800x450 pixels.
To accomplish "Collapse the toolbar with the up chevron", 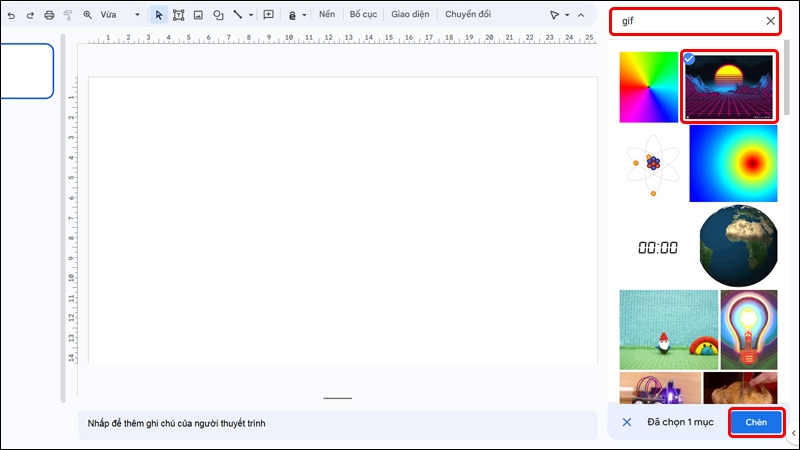I will pyautogui.click(x=581, y=15).
